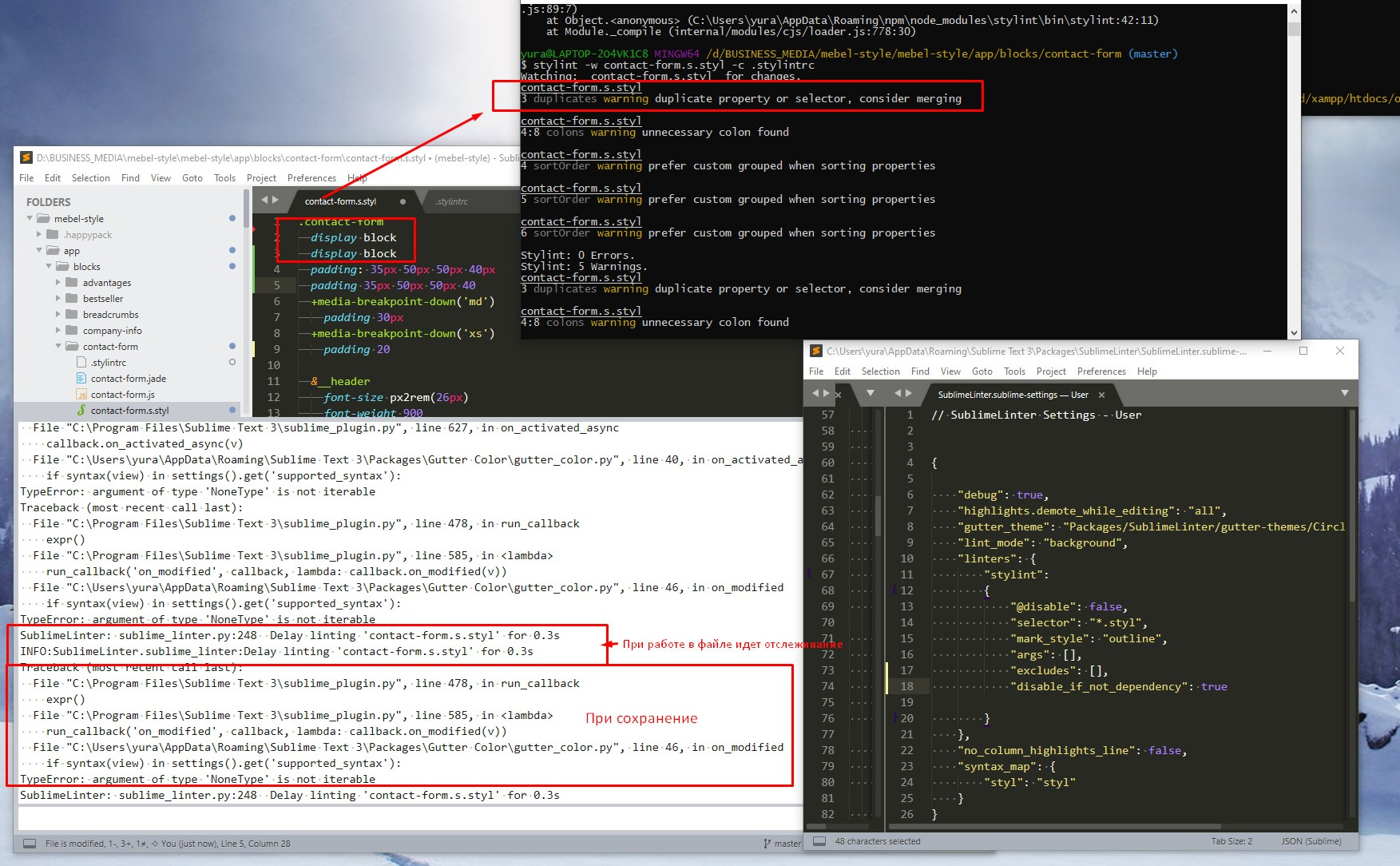The image size is (1400, 866).
Task: Click the Stylus icon of contact-form.s.styl
Action: 81,410
